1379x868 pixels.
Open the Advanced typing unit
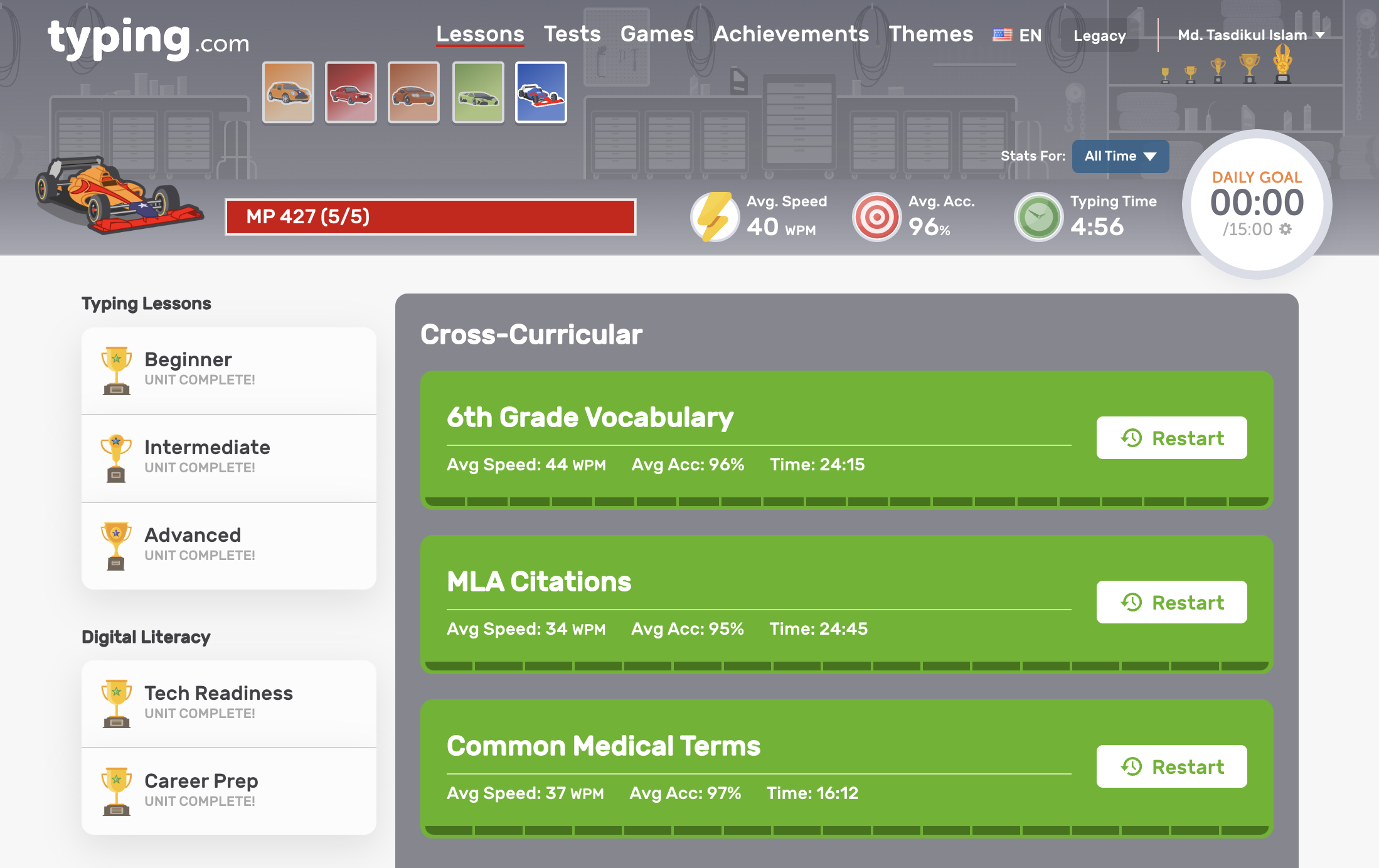point(229,546)
